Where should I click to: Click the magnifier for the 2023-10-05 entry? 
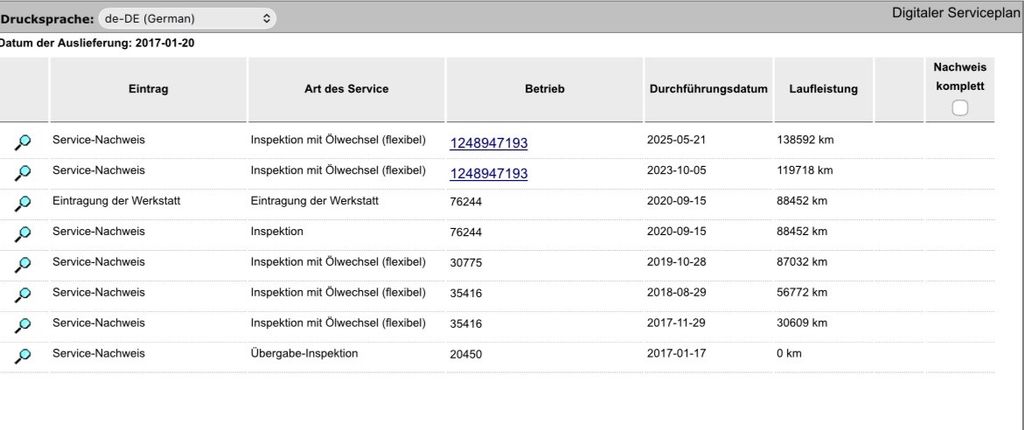[x=23, y=173]
